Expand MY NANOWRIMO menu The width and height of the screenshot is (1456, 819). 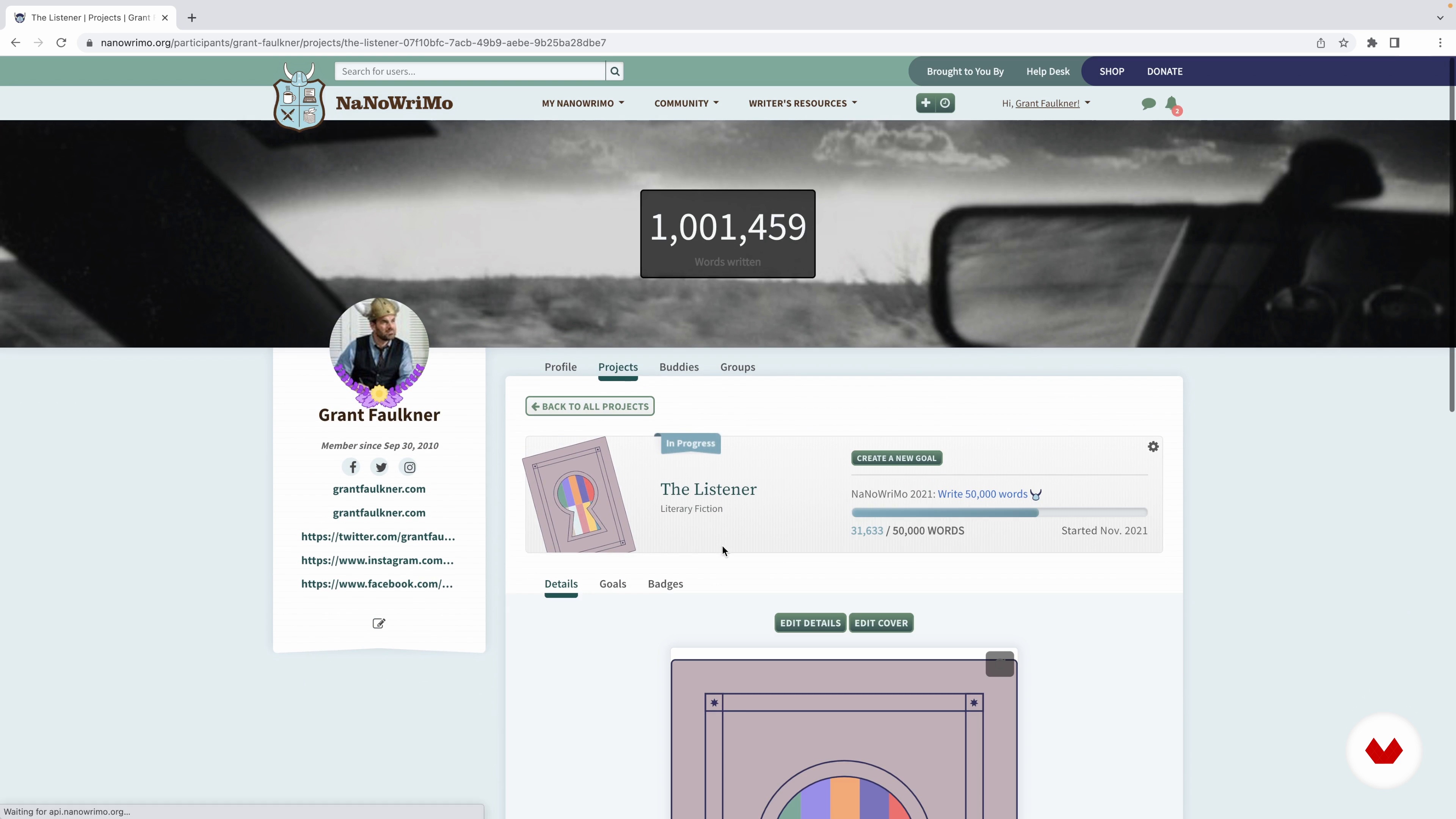point(583,104)
